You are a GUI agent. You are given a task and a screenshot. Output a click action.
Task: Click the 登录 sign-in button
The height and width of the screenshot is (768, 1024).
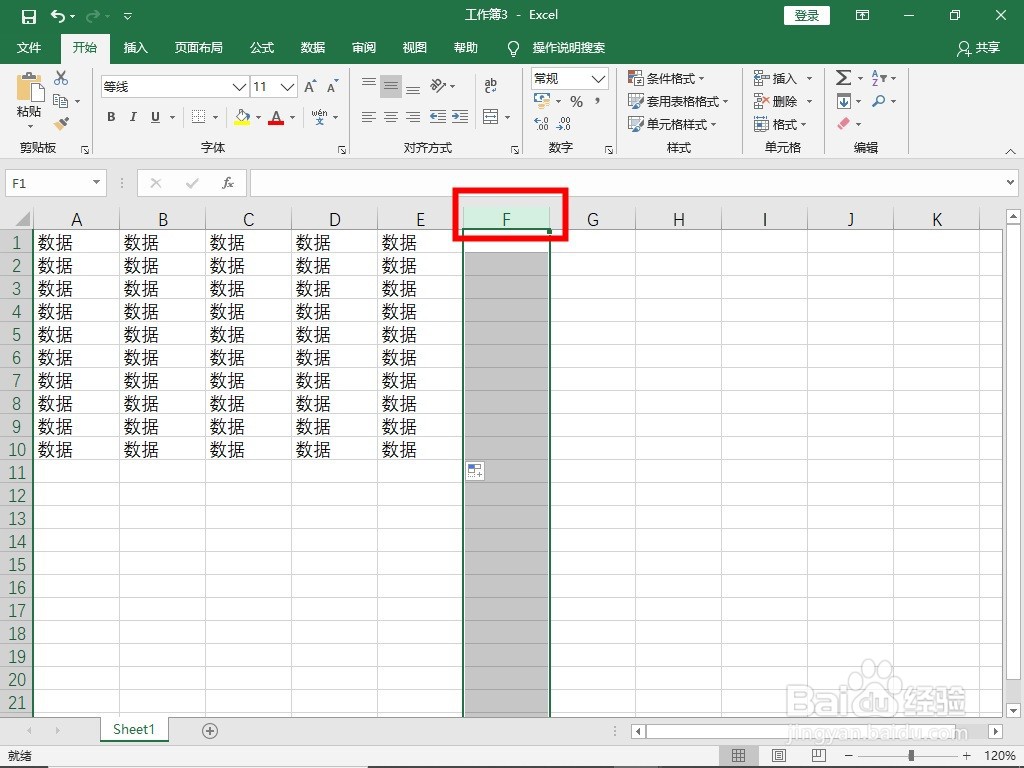point(806,15)
